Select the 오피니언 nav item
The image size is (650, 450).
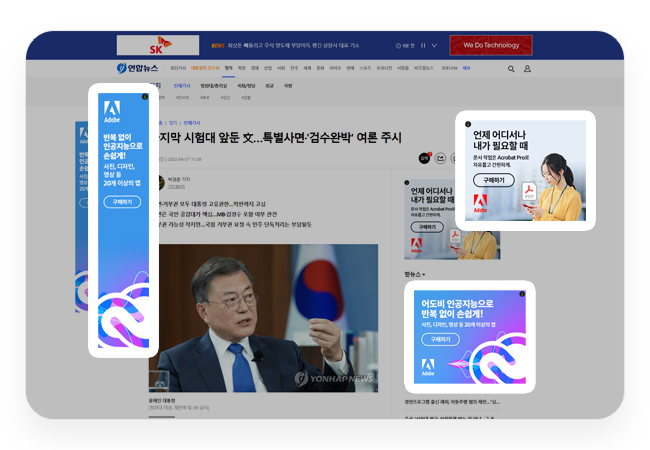pyautogui.click(x=384, y=68)
